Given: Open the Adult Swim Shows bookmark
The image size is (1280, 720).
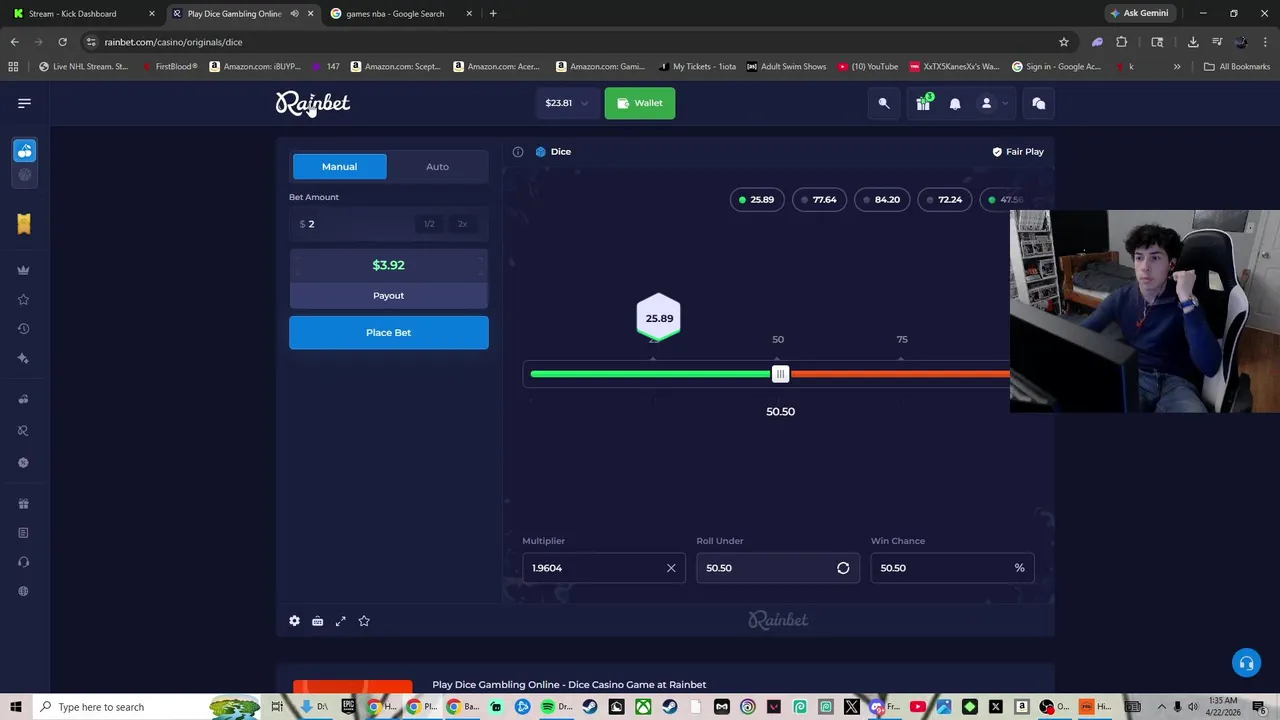Looking at the screenshot, I should pos(786,67).
